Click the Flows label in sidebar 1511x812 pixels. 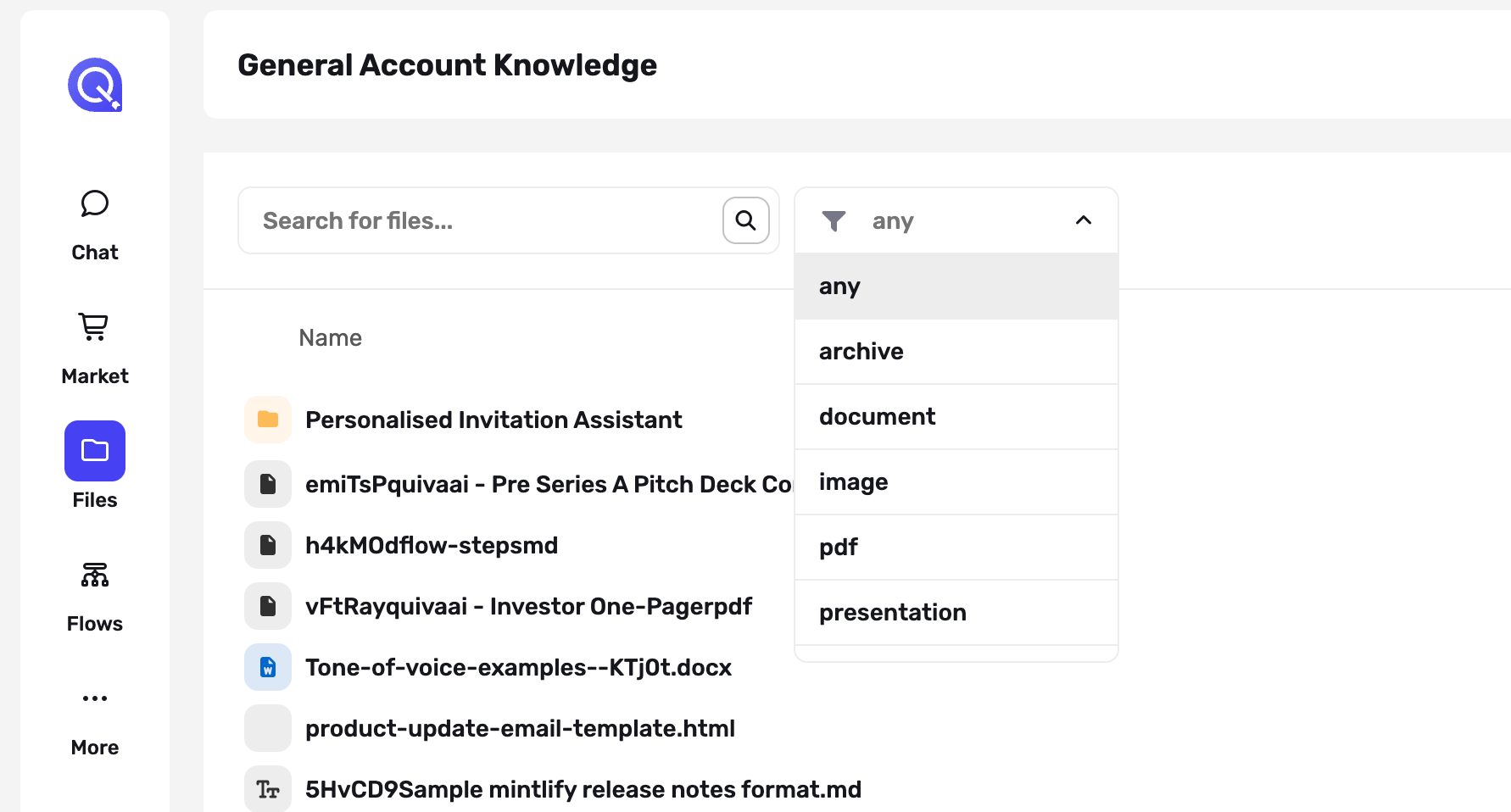95,624
